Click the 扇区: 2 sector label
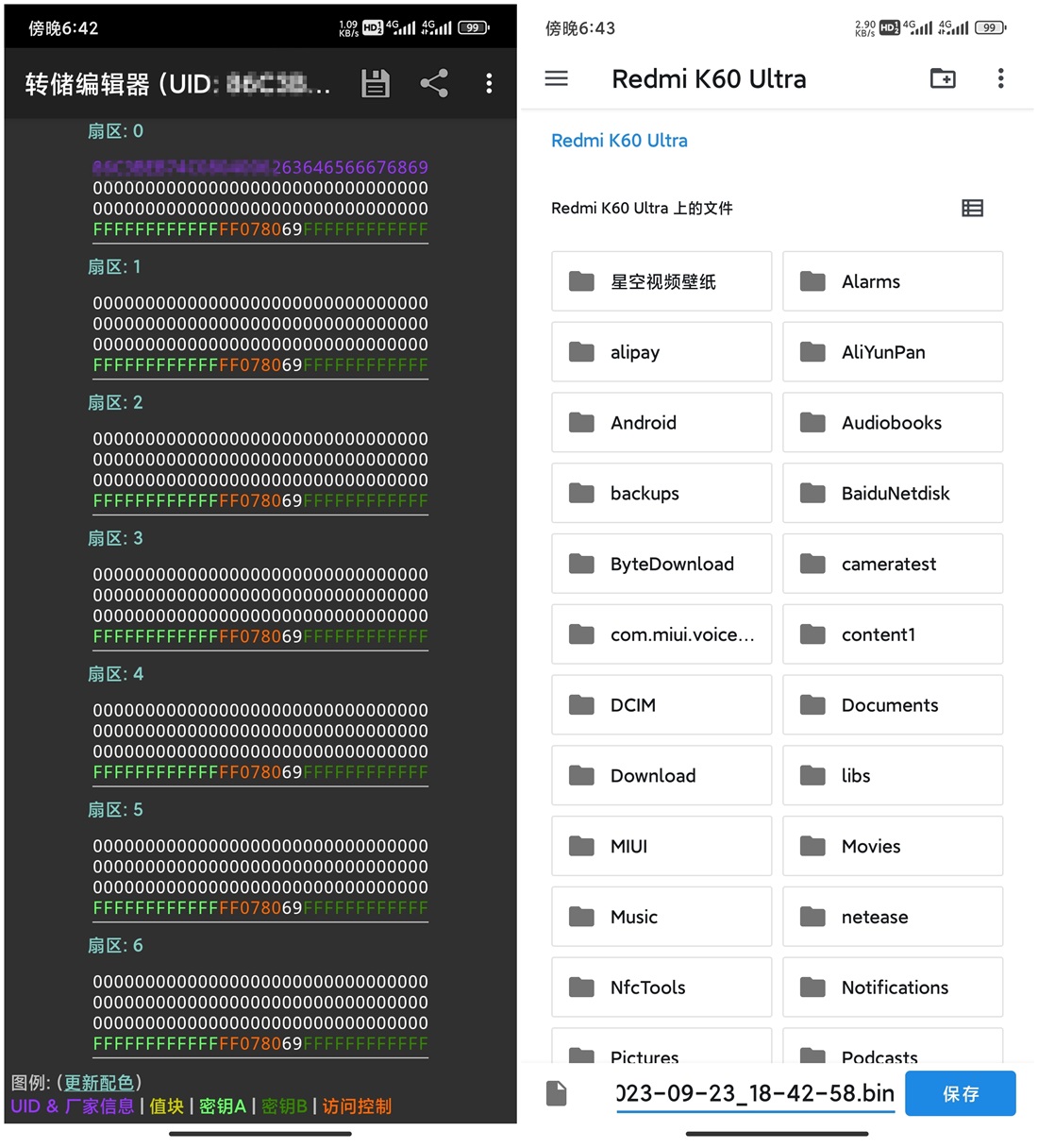Screen dimensions: 1038x1148 click(x=115, y=403)
